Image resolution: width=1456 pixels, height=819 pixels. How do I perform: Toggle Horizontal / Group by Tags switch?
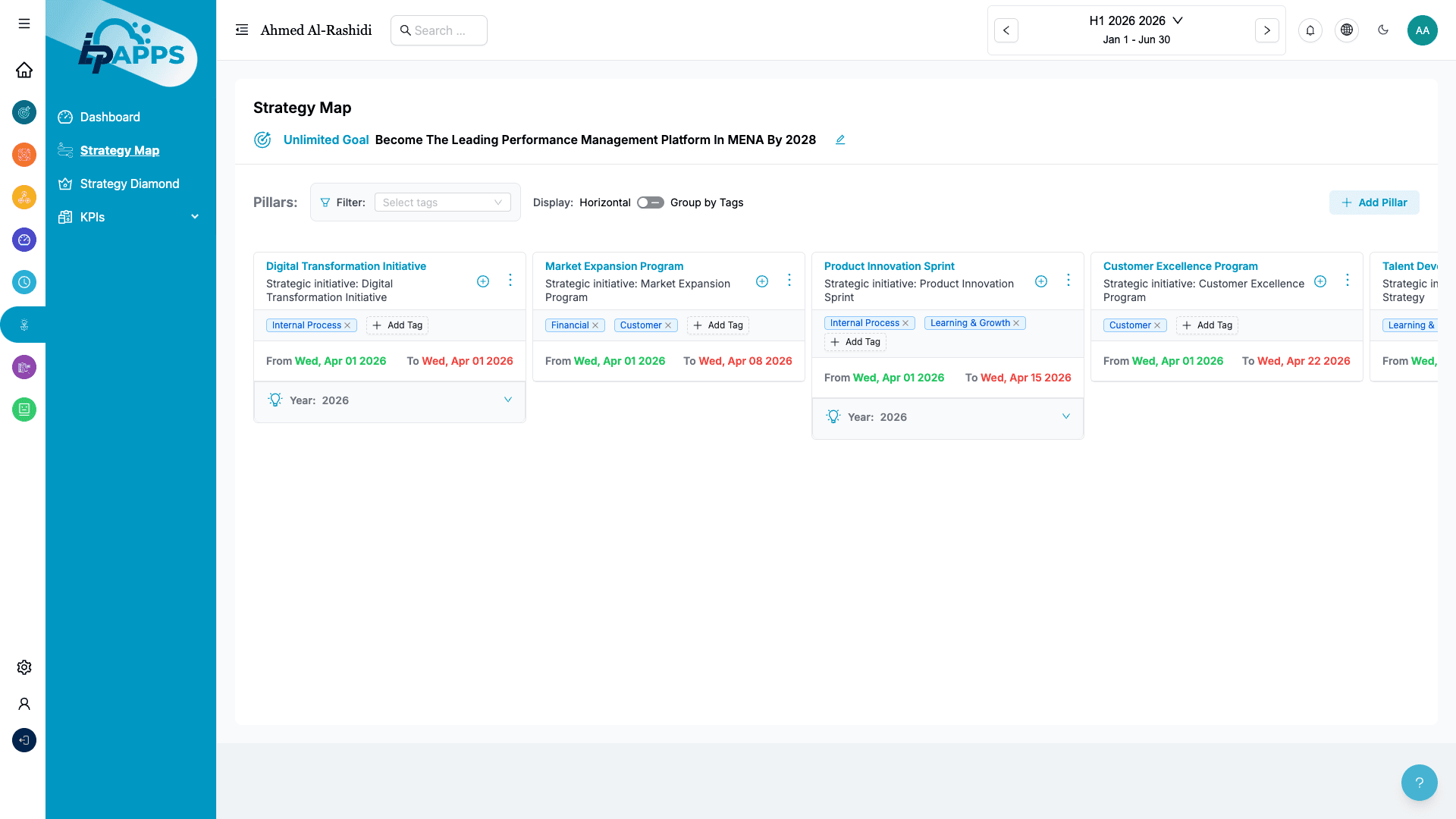point(650,202)
